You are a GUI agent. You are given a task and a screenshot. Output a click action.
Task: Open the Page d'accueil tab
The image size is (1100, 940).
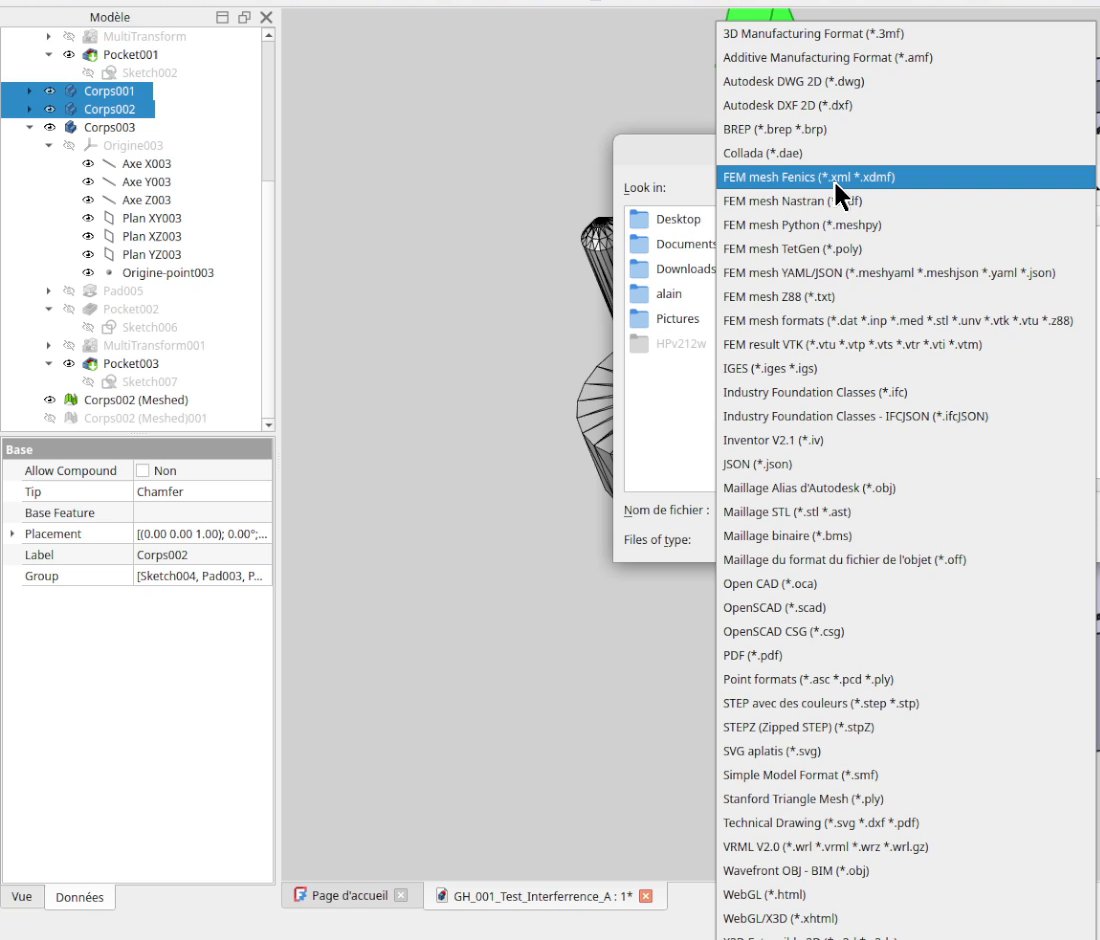point(349,895)
